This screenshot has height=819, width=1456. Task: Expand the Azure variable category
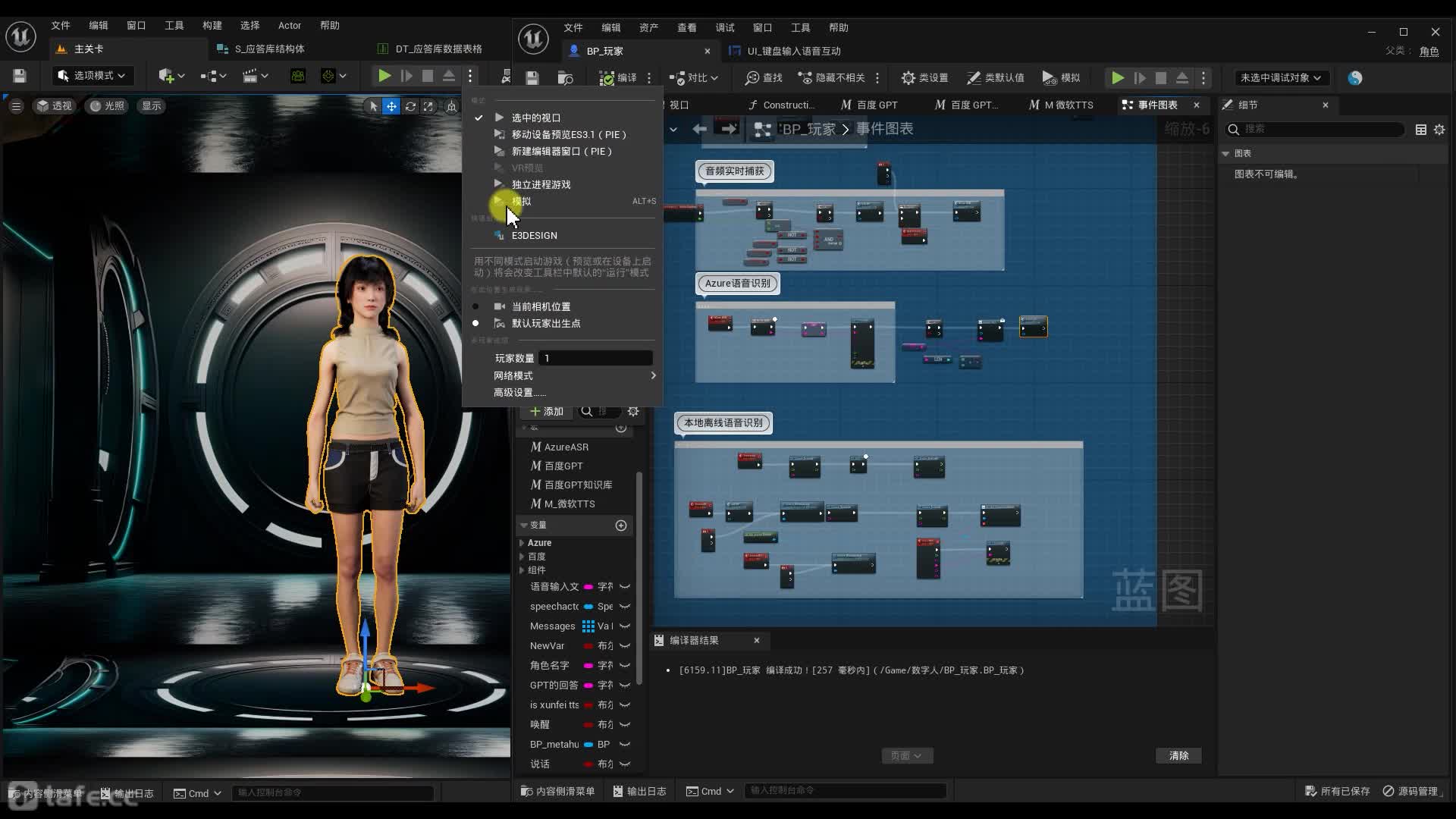point(522,543)
